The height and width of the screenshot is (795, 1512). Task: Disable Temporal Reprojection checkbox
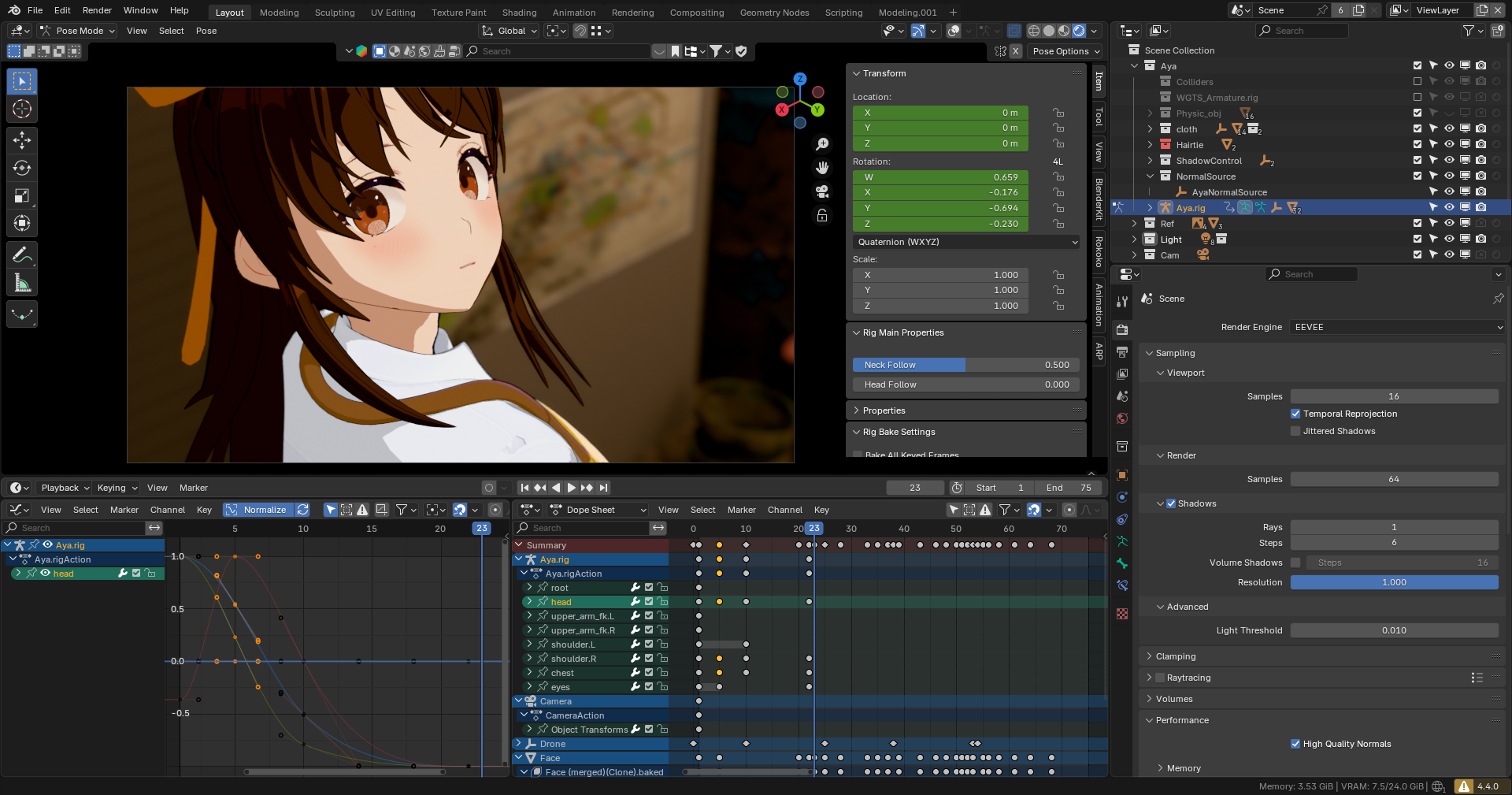(1295, 414)
